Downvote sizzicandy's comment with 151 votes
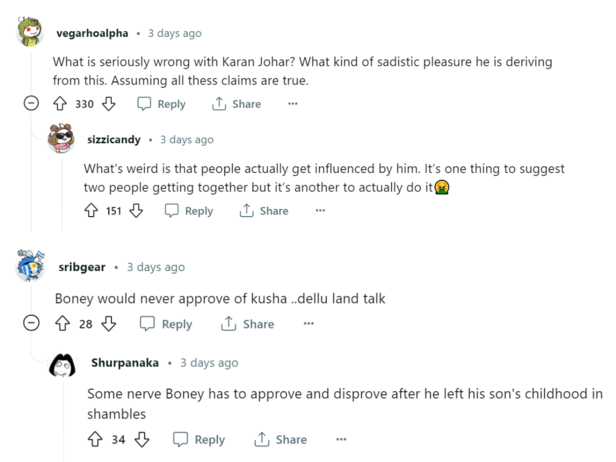Image resolution: width=616 pixels, height=462 pixels. [x=136, y=211]
